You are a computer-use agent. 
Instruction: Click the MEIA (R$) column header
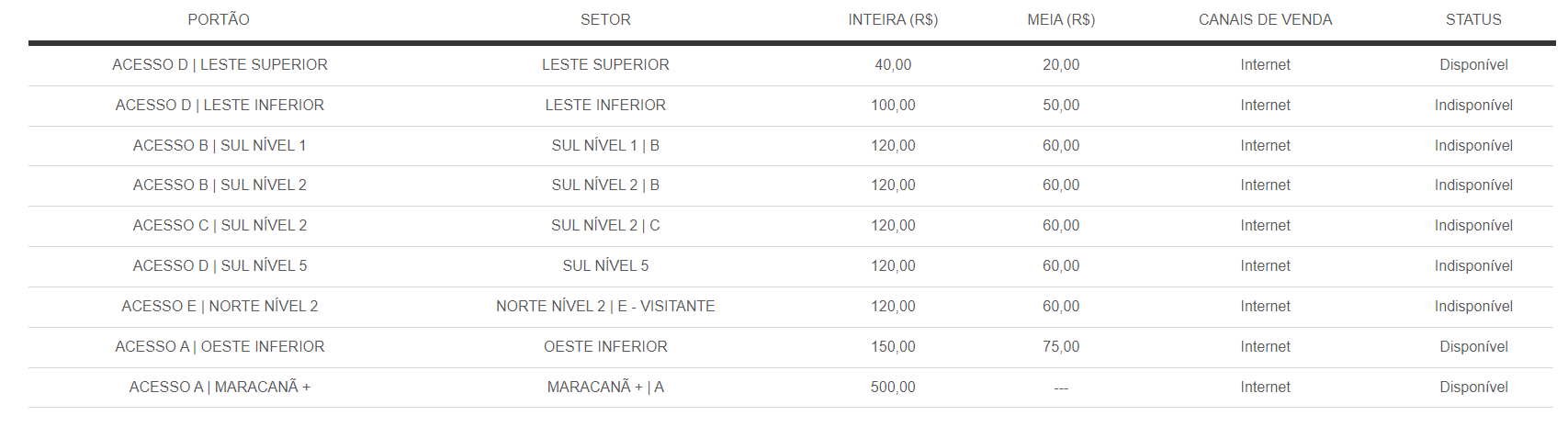[x=1061, y=19]
